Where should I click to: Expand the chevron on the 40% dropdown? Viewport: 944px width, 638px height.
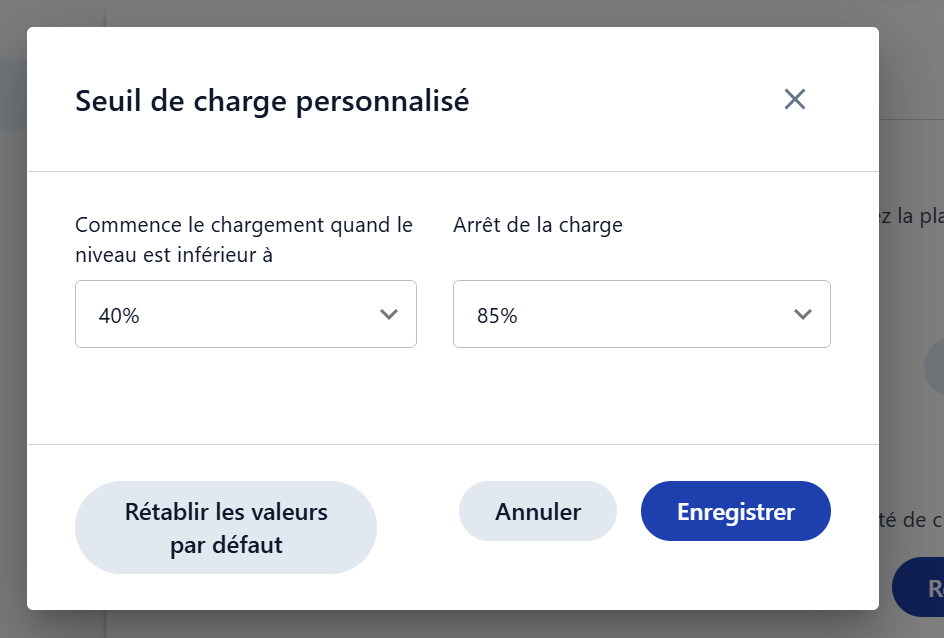pos(389,315)
